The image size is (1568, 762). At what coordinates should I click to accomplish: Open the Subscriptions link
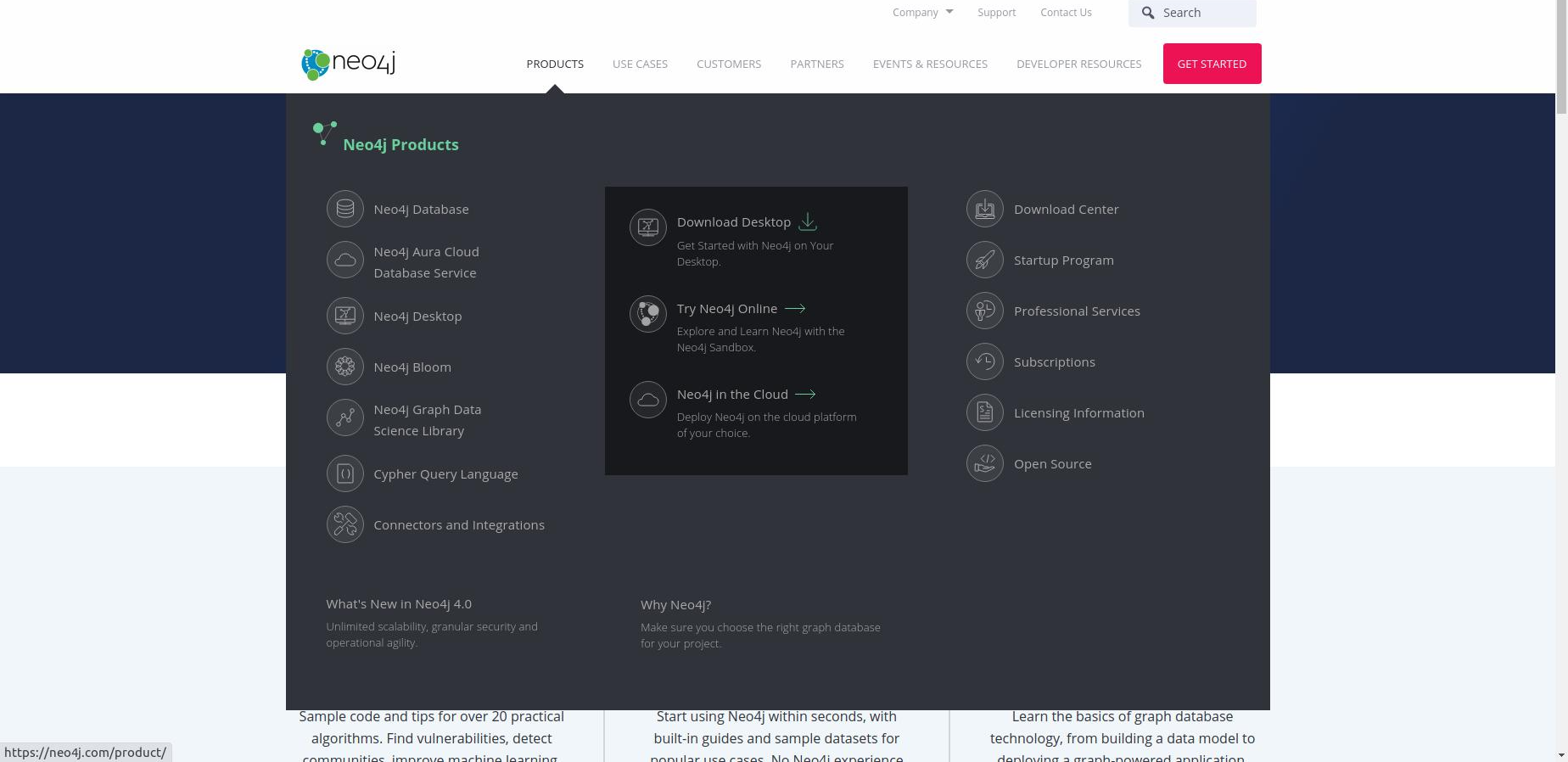point(1055,362)
